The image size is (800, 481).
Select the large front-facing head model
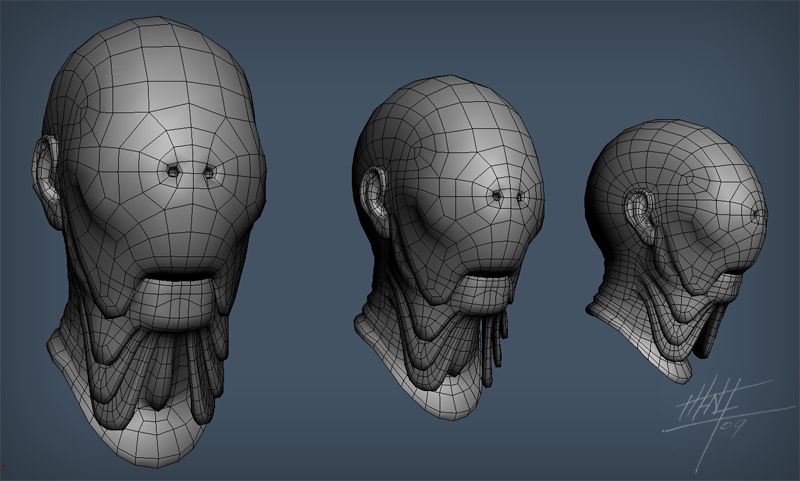(148, 242)
